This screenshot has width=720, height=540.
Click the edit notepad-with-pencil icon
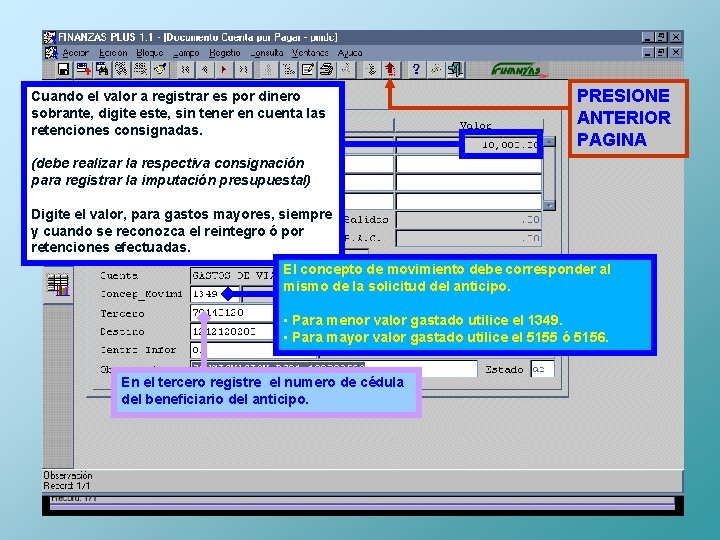click(x=307, y=69)
